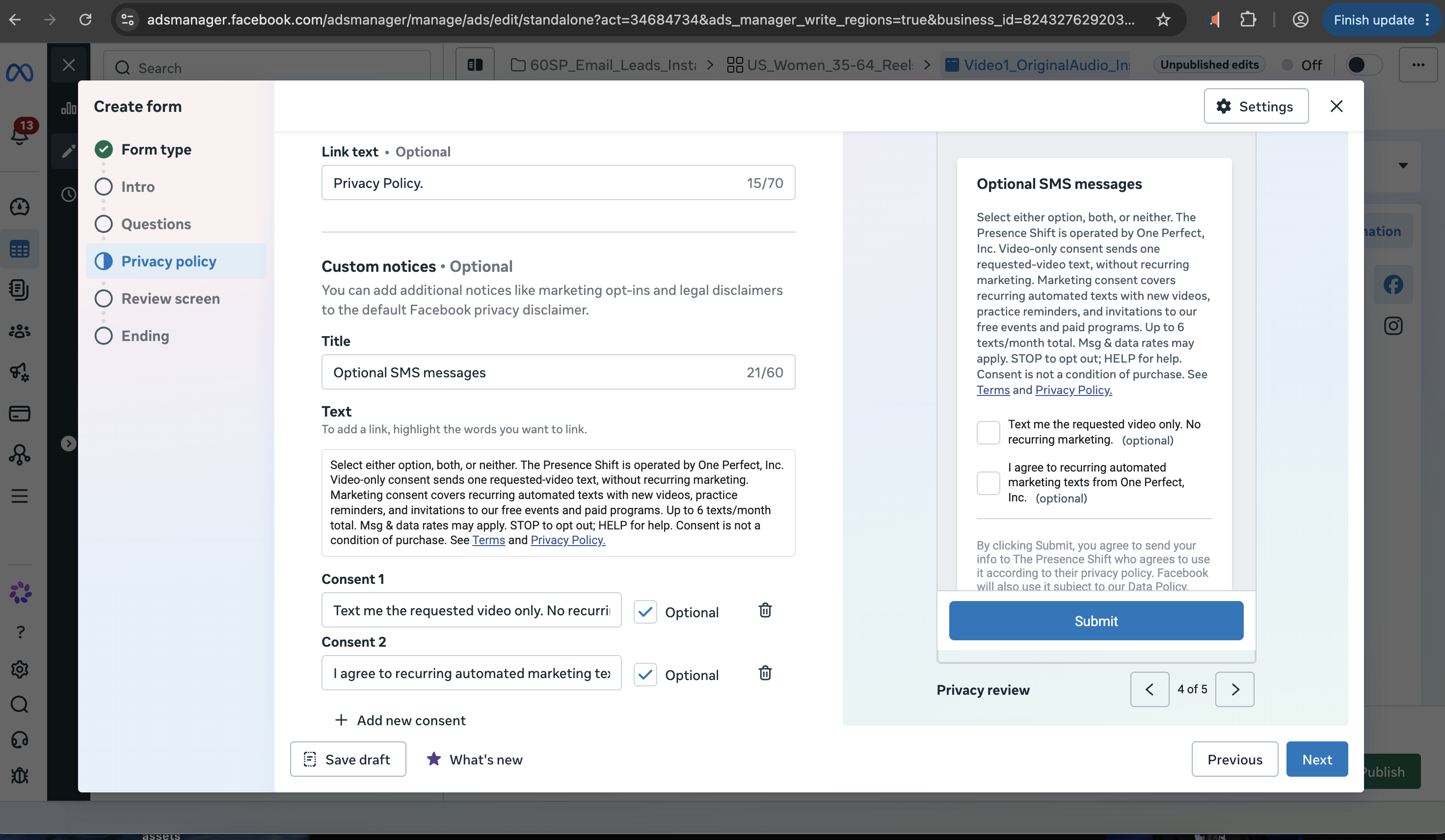Go to next preview page arrow
Viewport: 1445px width, 840px height.
tap(1234, 689)
